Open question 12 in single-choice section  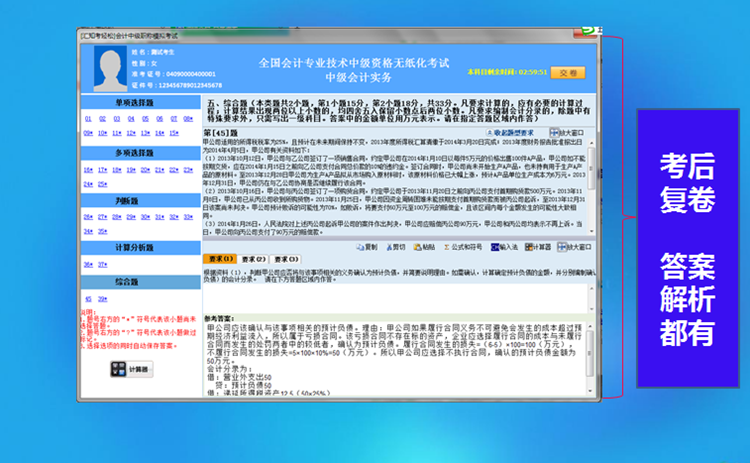coord(131,133)
